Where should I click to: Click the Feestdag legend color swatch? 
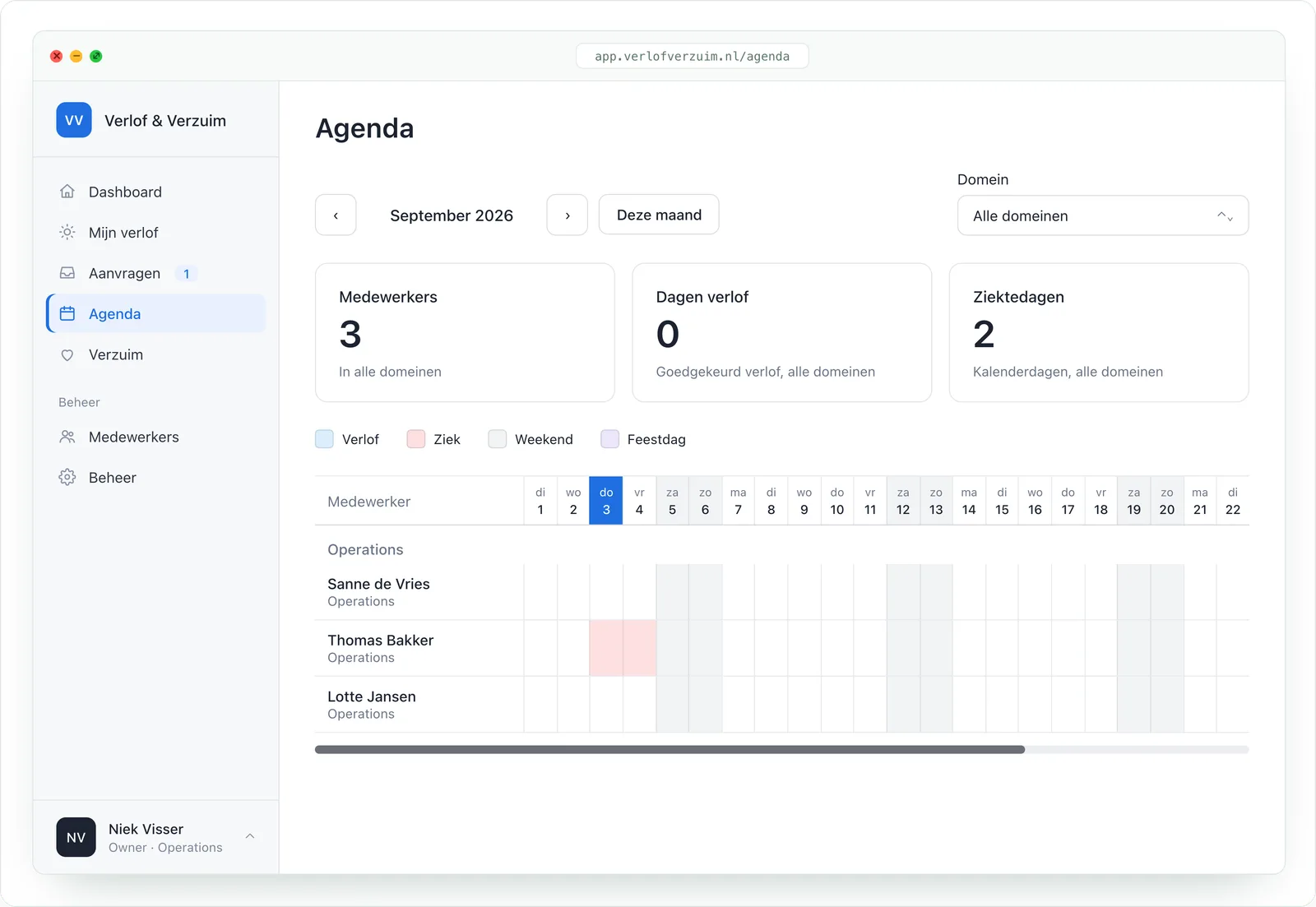[x=609, y=439]
